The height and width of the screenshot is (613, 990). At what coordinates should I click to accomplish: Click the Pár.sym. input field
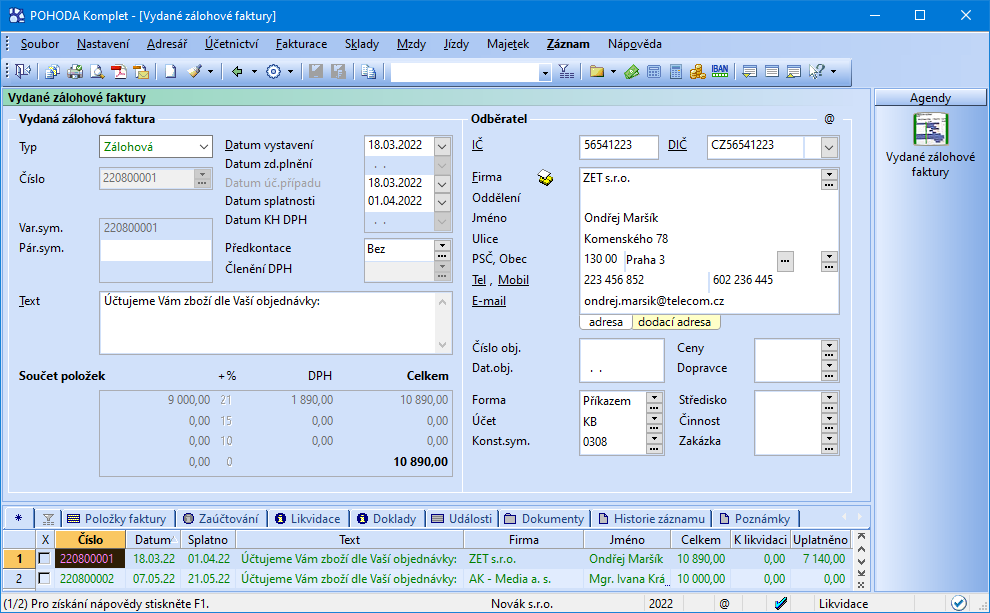(156, 249)
